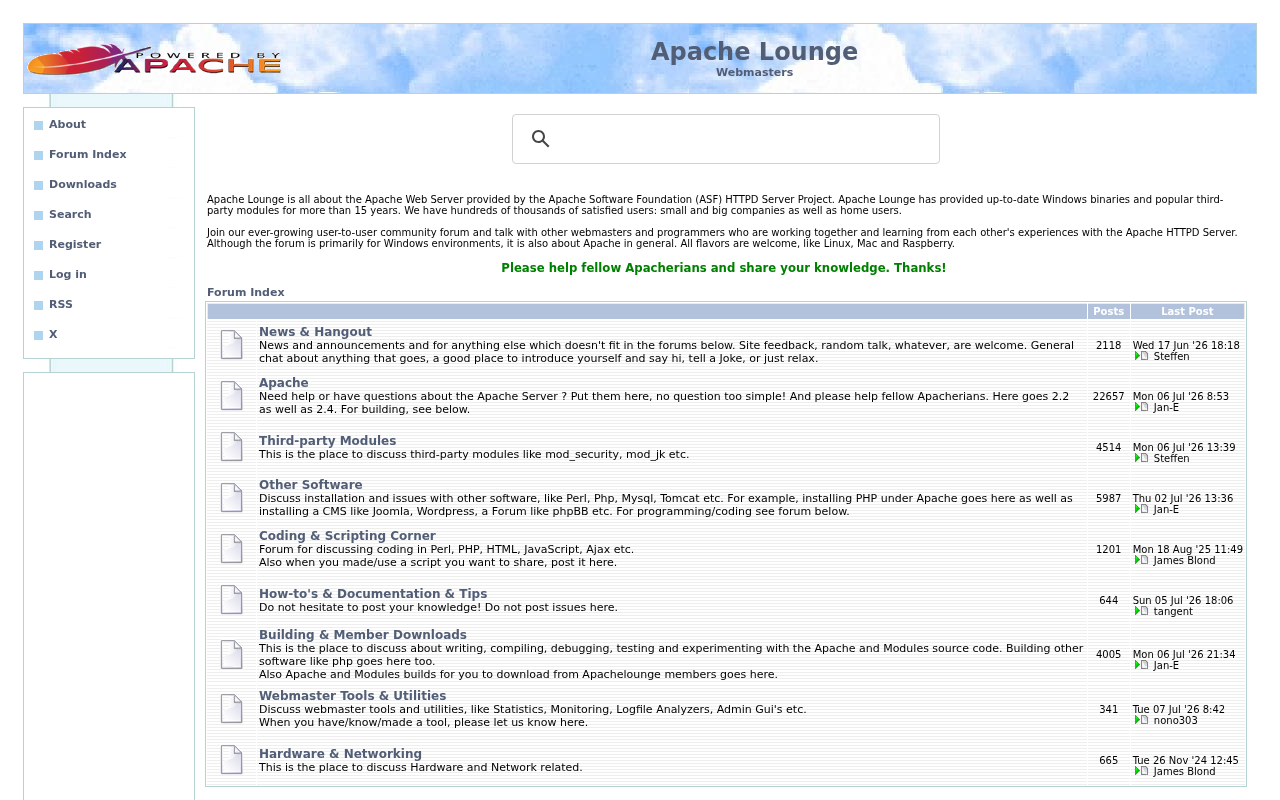Click the Building & Member Downloads folder icon
The height and width of the screenshot is (800, 1280).
coord(231,655)
